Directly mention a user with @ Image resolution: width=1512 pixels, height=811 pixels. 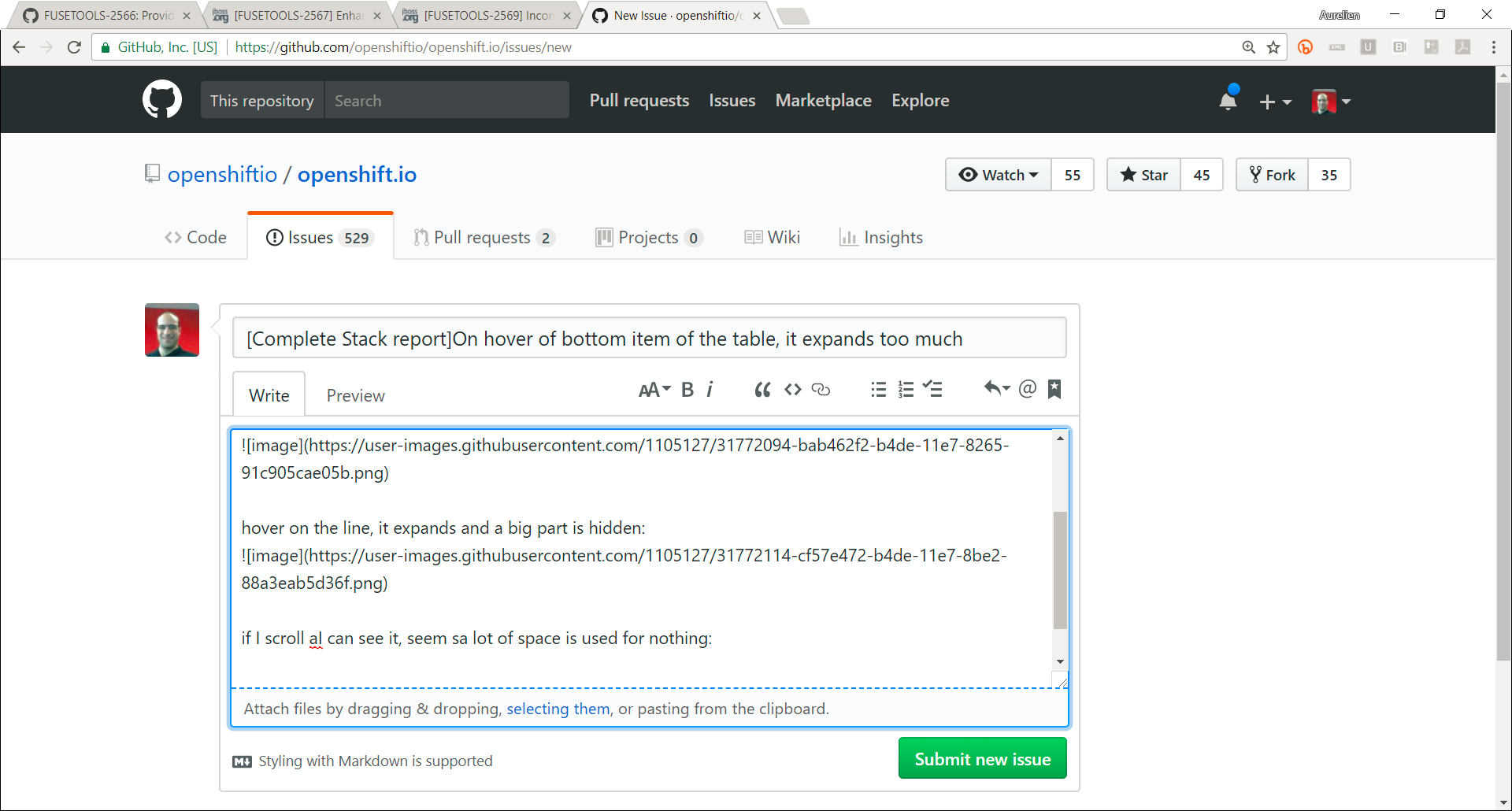coord(1028,389)
